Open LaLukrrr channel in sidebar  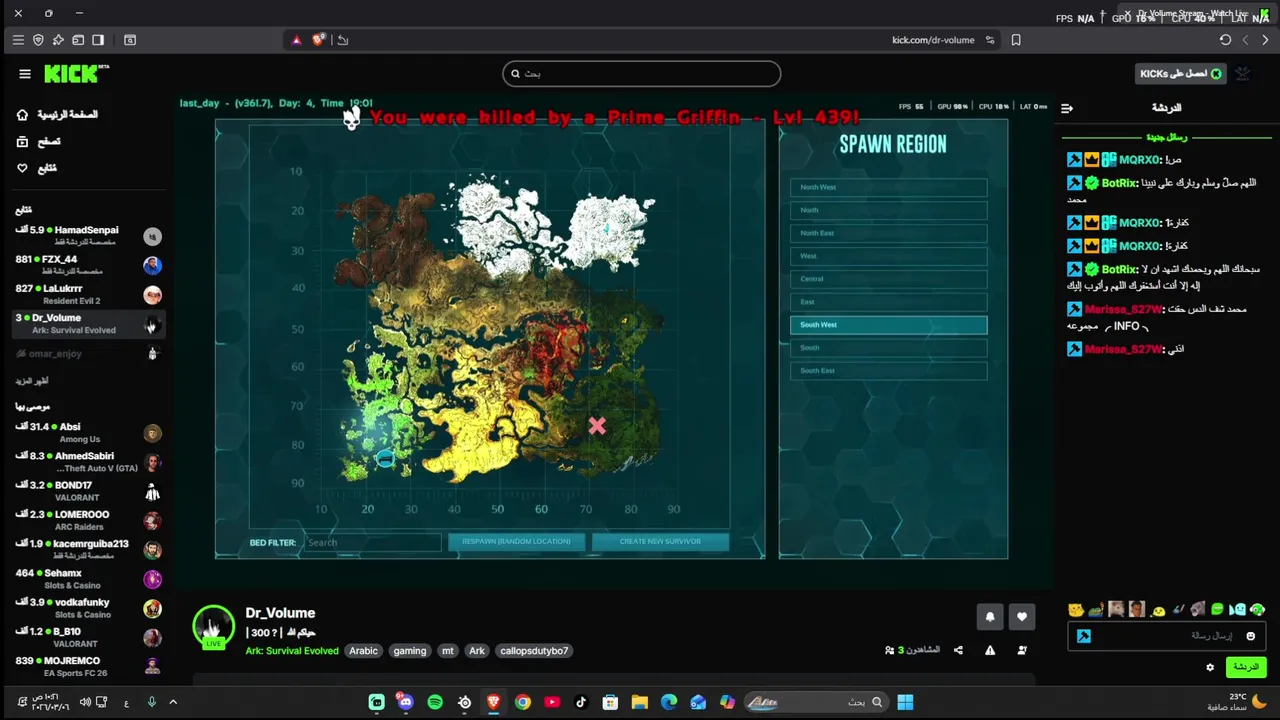pyautogui.click(x=88, y=294)
